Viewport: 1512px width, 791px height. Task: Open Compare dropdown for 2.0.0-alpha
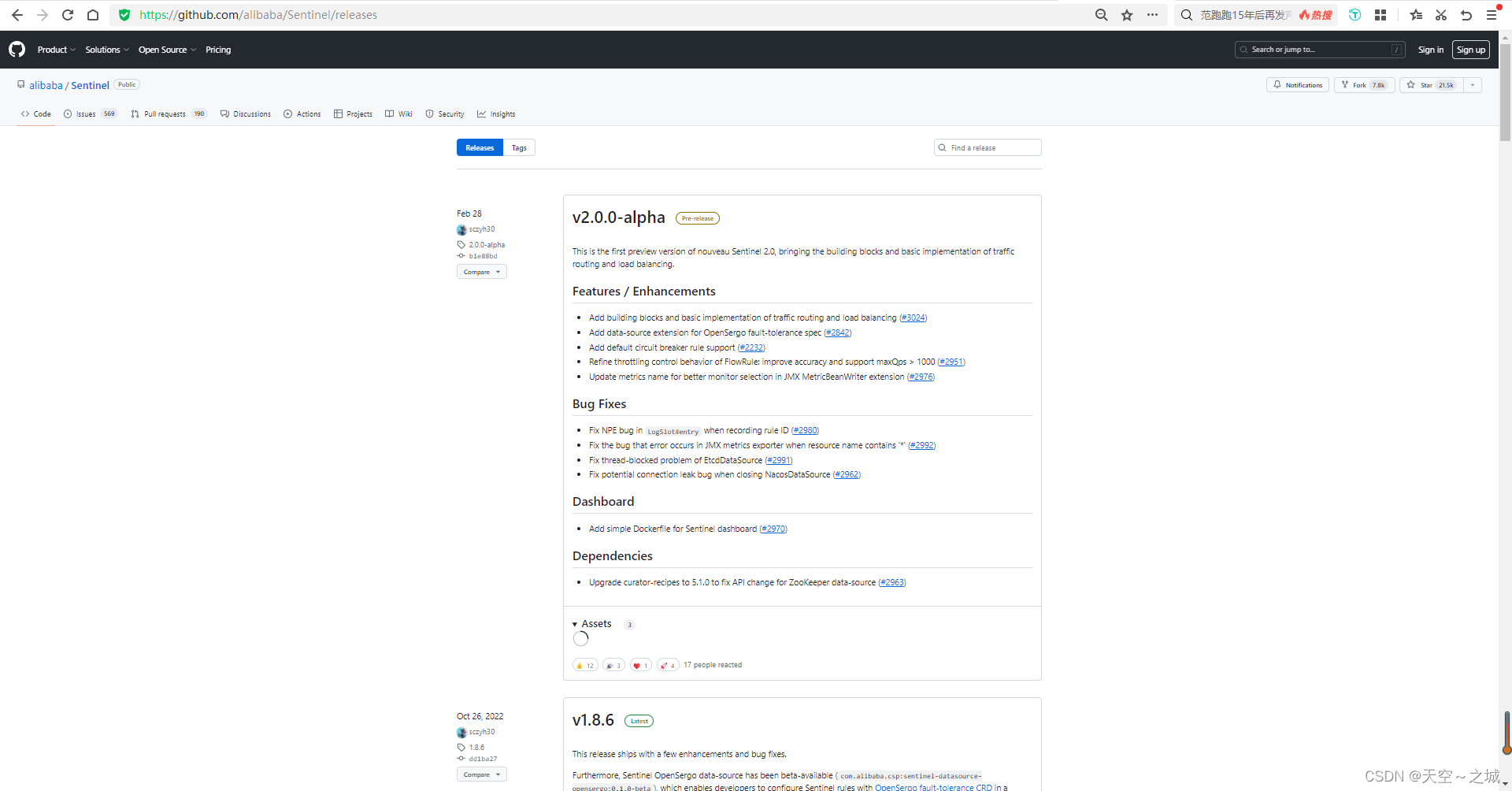point(482,272)
